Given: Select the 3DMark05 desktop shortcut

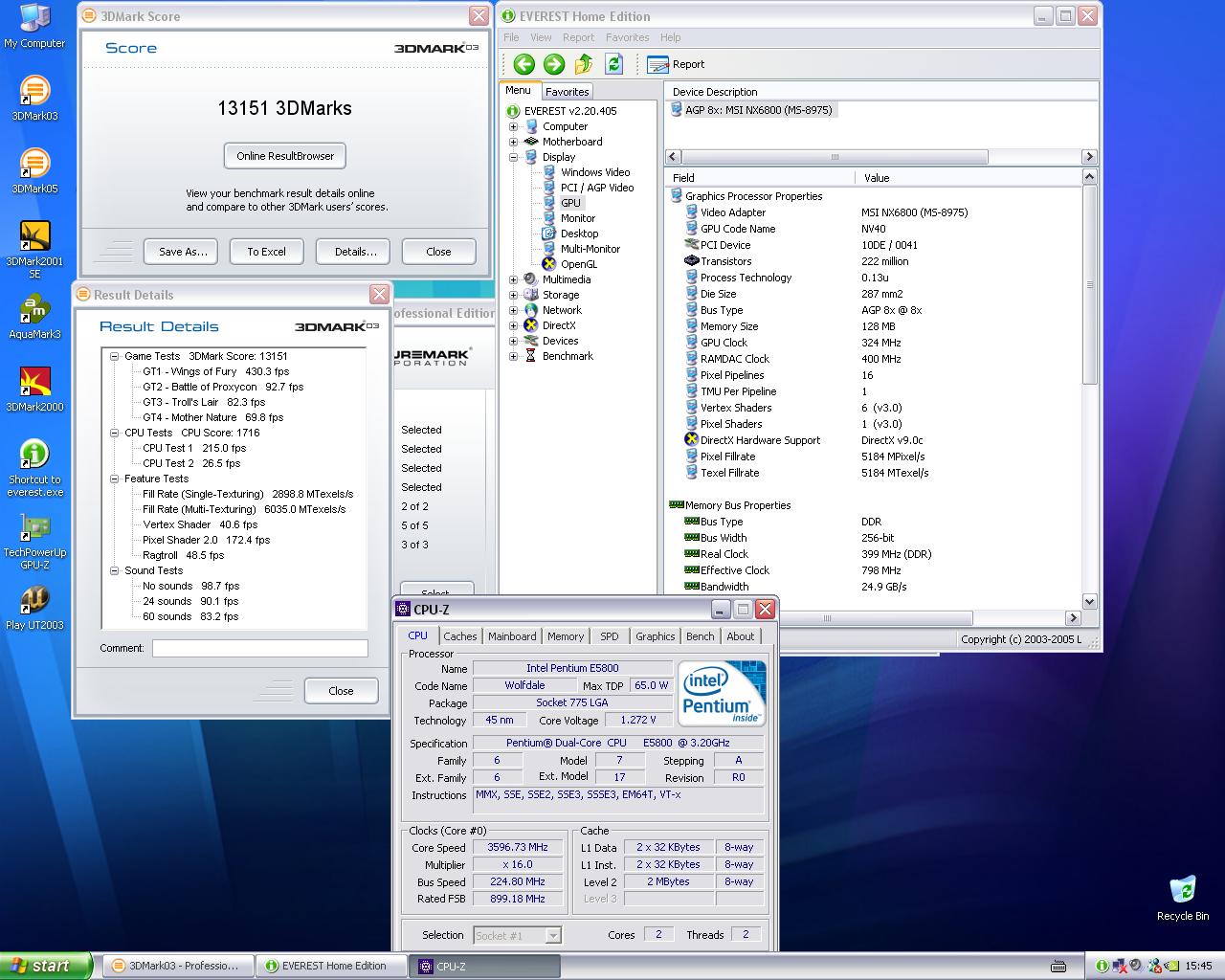Looking at the screenshot, I should pyautogui.click(x=34, y=171).
